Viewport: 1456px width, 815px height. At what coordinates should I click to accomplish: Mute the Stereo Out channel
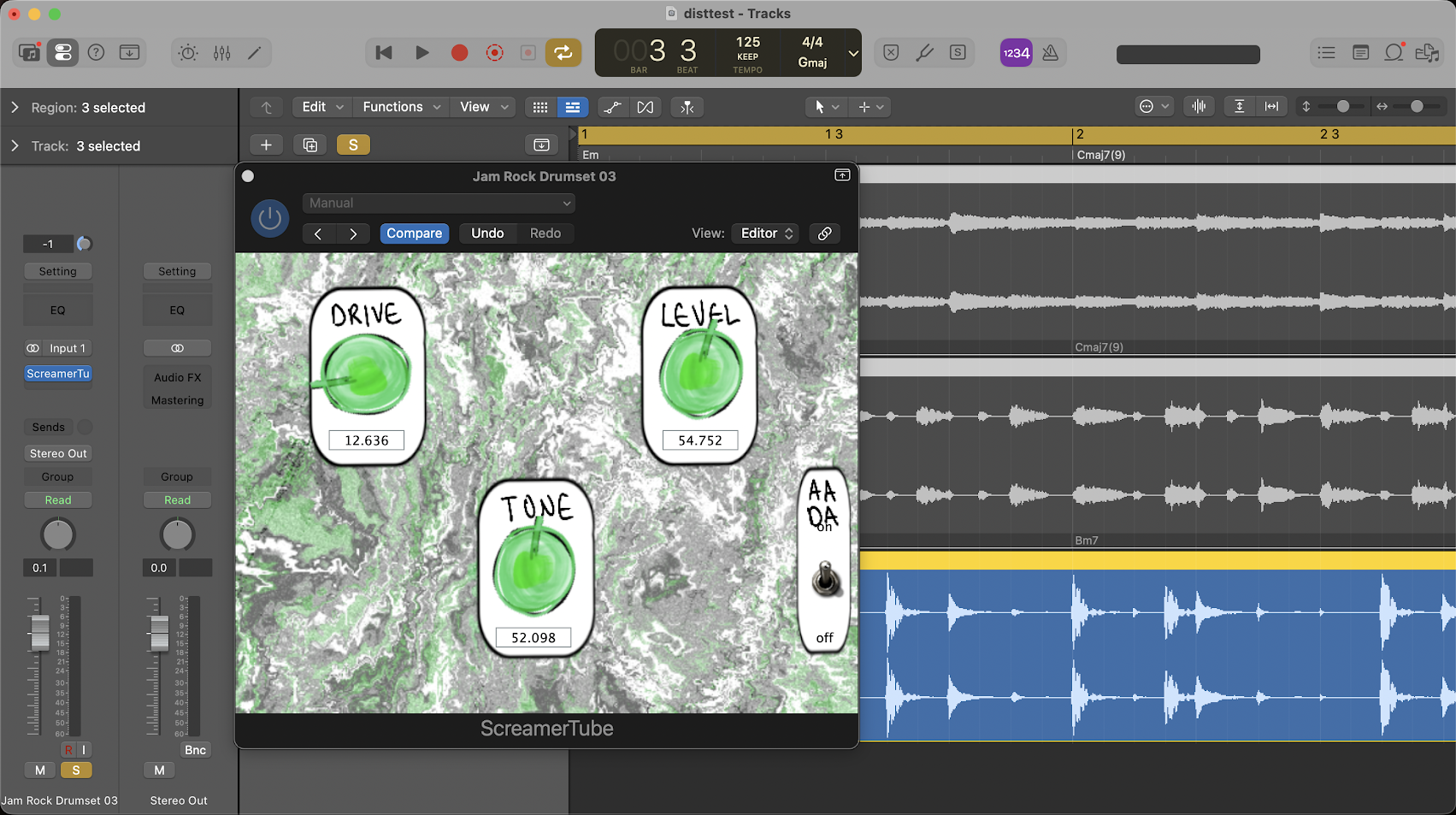point(159,771)
